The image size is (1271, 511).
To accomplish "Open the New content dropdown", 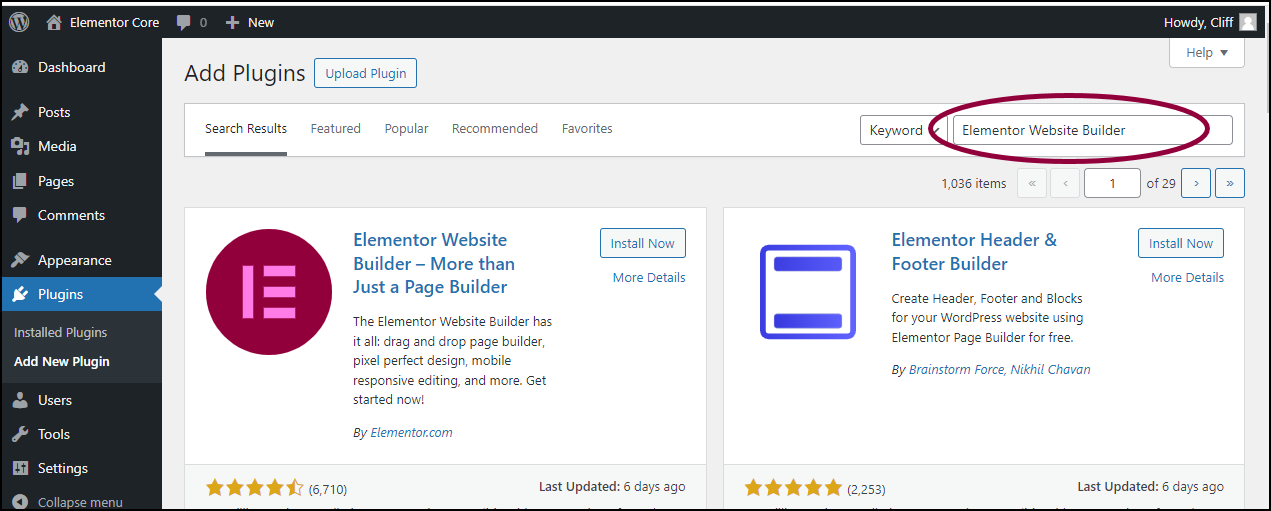I will [250, 22].
